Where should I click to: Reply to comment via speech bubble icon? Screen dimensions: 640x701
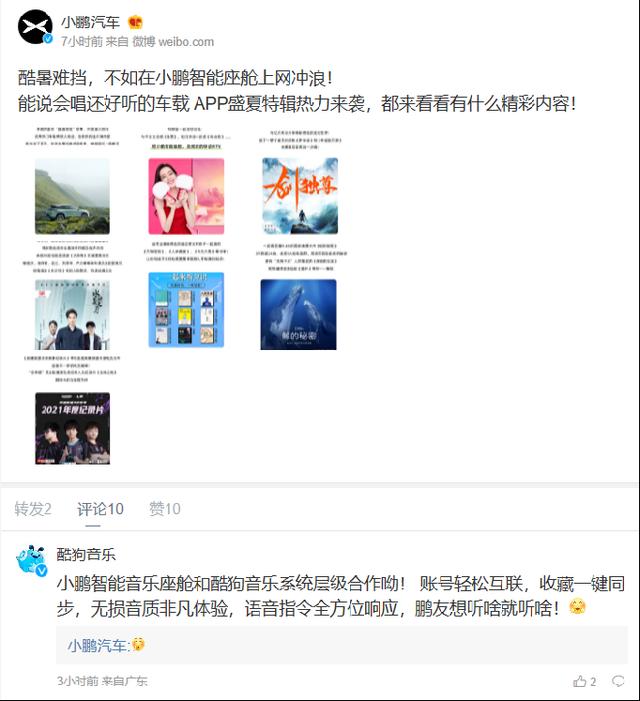618,681
